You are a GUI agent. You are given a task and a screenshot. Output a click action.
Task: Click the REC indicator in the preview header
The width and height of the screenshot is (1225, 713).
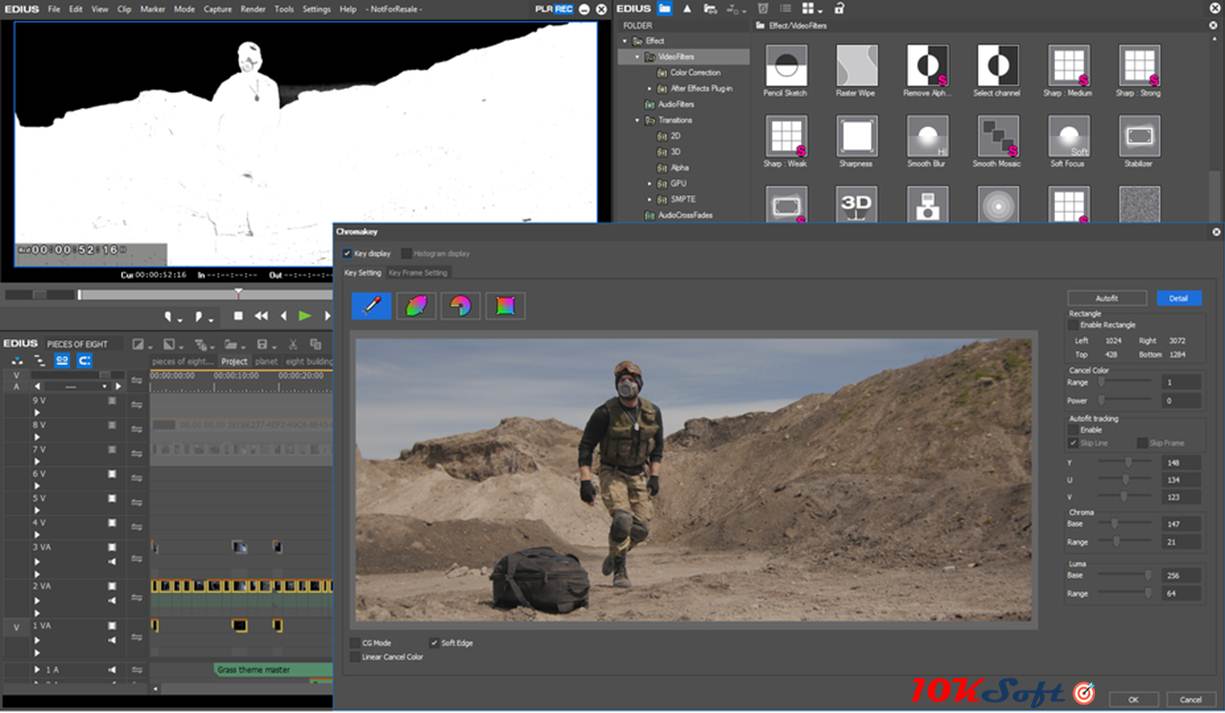564,9
